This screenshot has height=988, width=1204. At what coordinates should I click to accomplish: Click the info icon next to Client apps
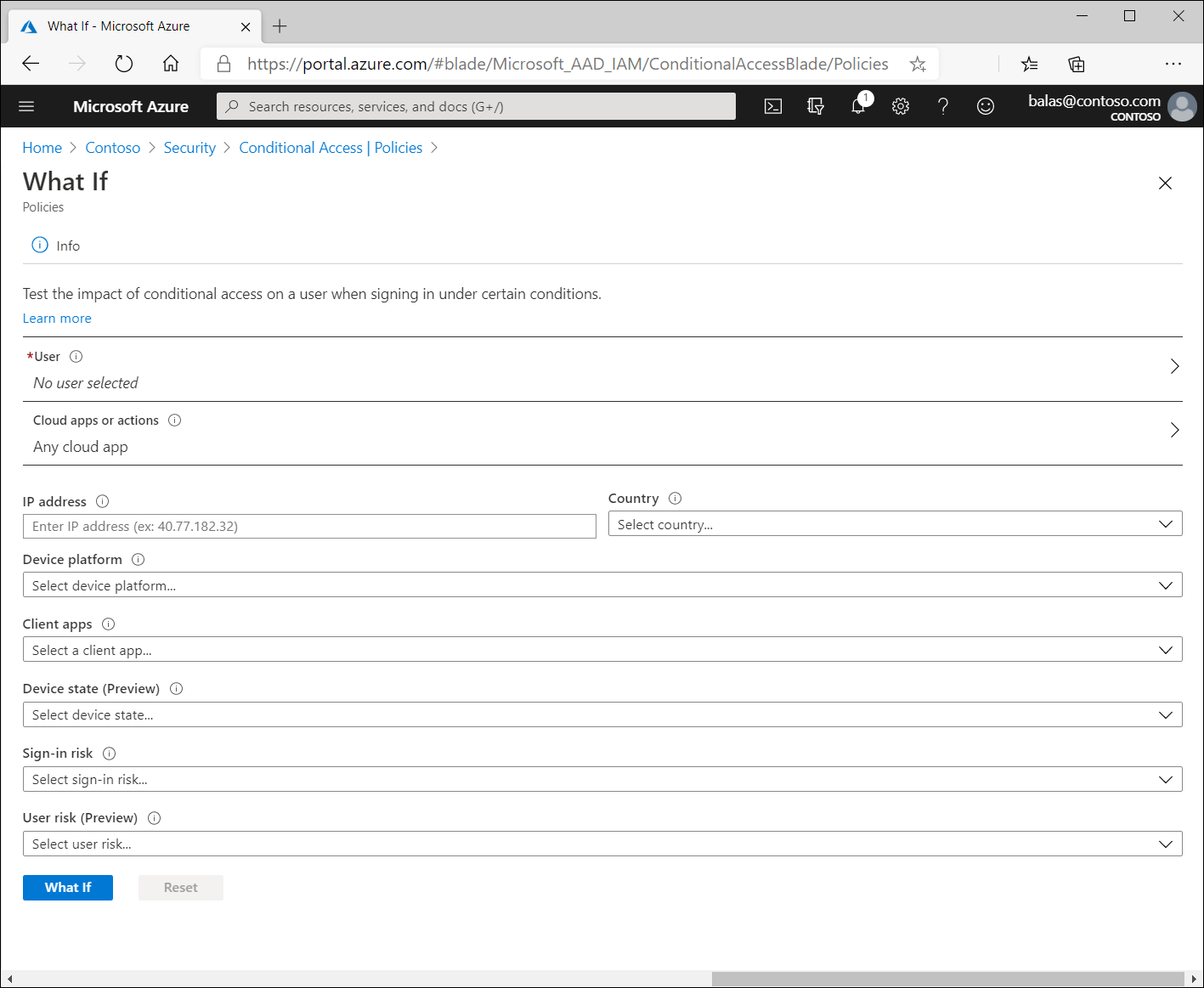click(x=109, y=624)
